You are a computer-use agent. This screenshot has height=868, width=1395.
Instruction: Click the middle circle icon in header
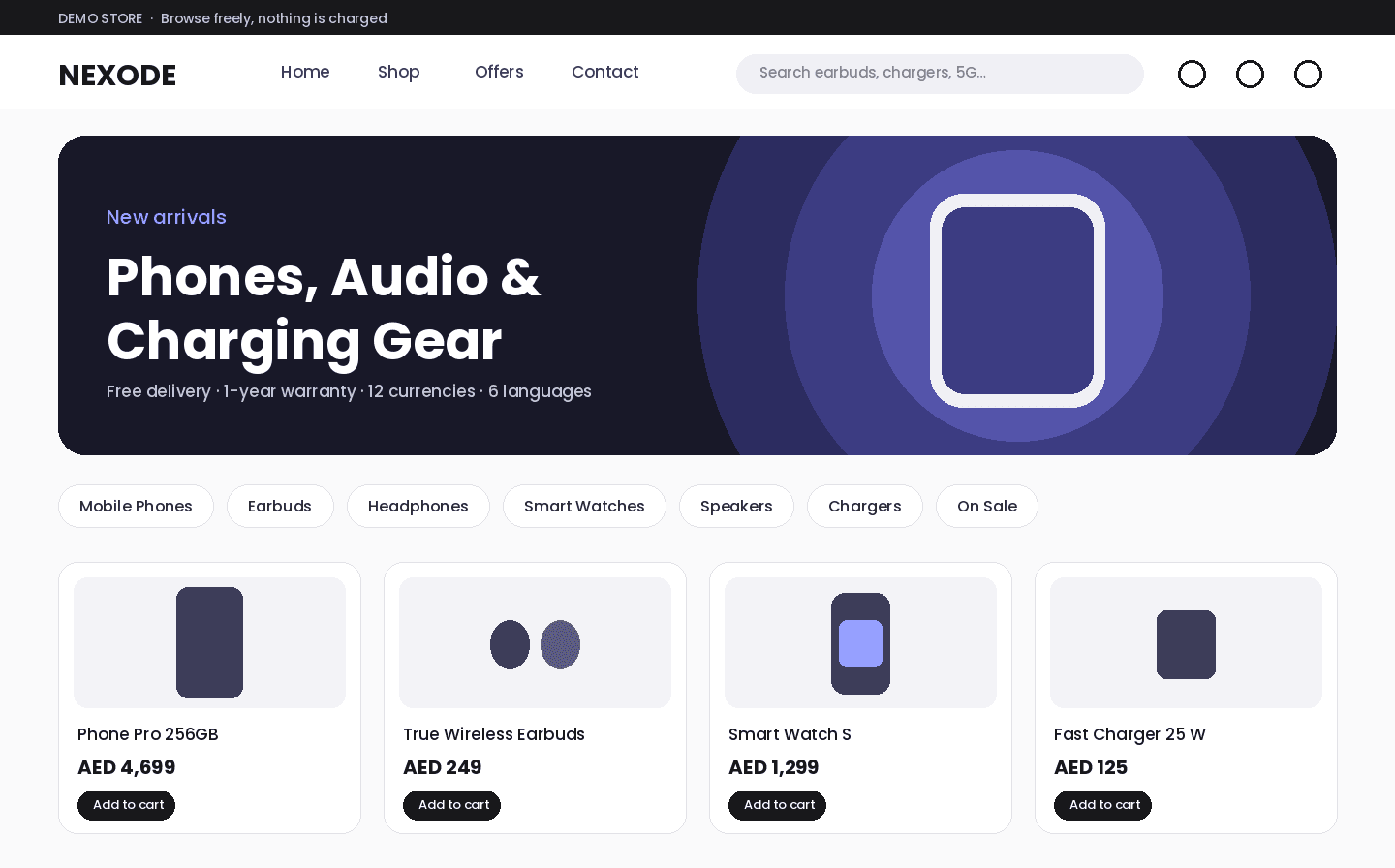[x=1250, y=75]
